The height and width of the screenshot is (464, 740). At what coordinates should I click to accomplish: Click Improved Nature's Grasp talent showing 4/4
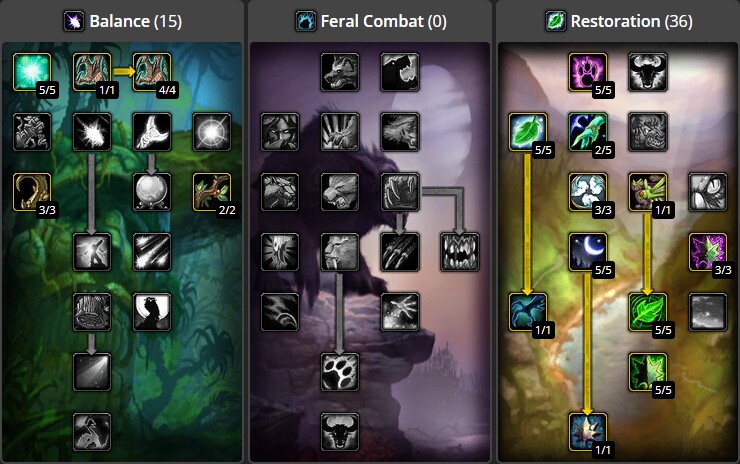click(x=151, y=72)
